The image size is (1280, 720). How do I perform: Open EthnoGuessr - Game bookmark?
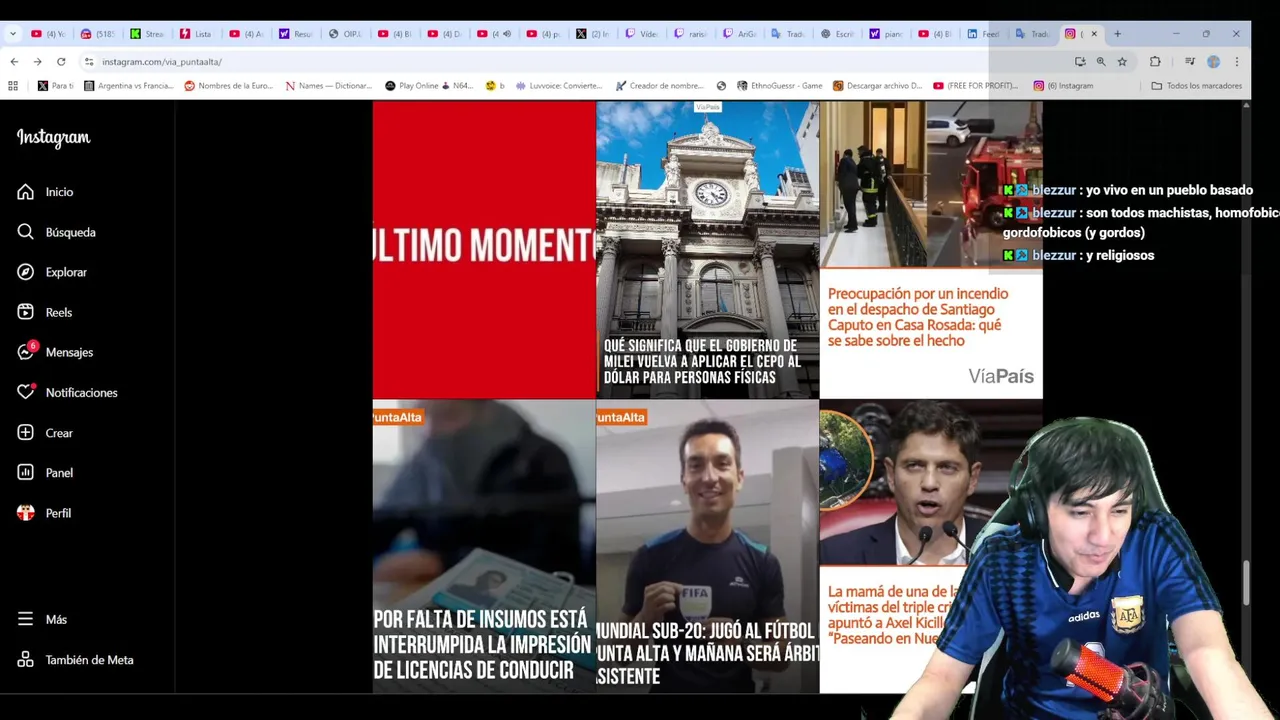point(779,86)
